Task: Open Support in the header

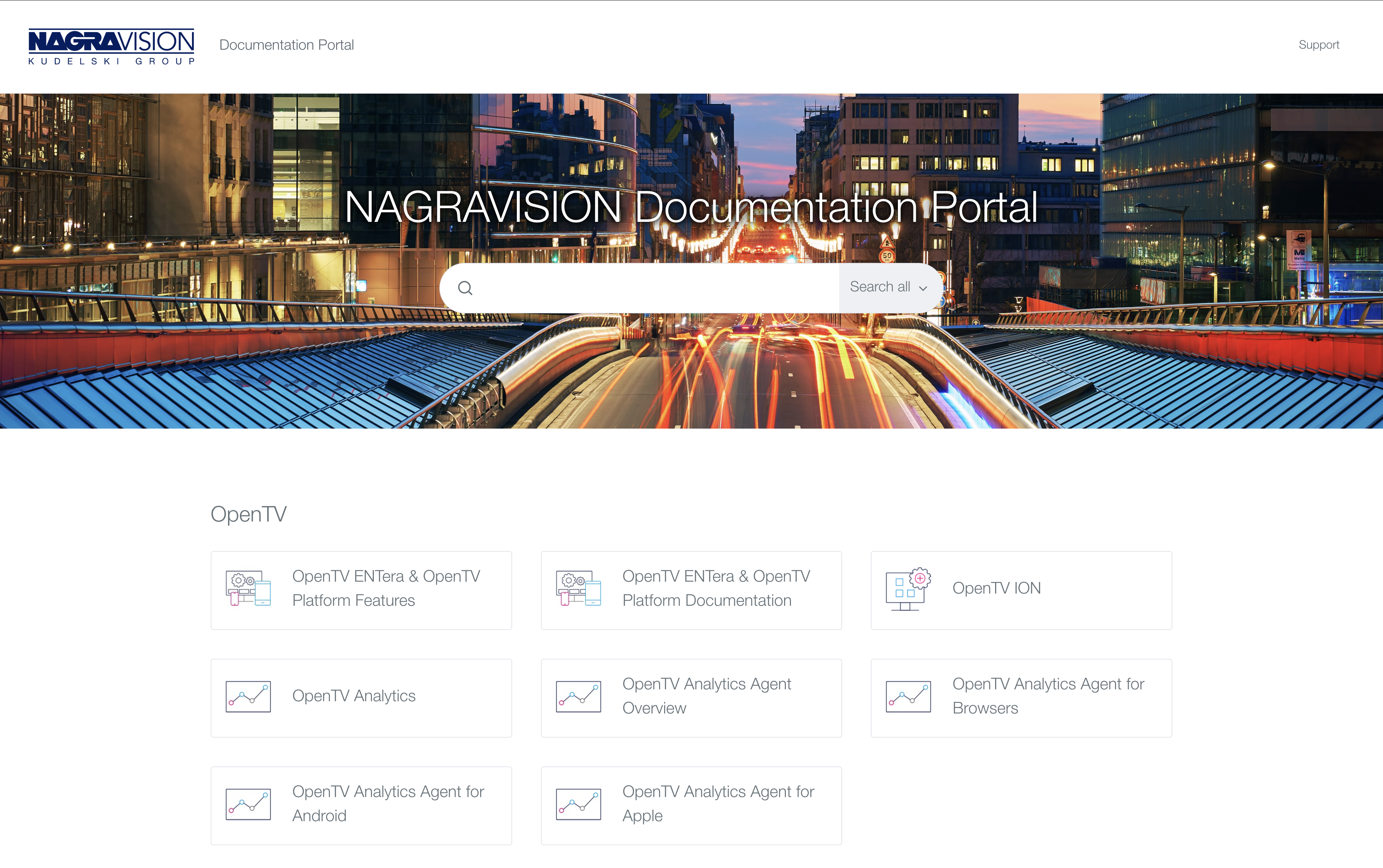Action: pos(1318,45)
